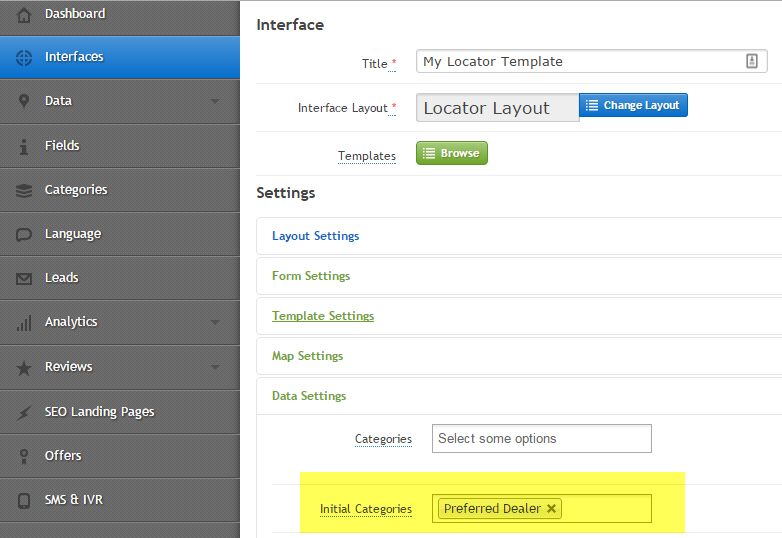Viewport: 782px width, 538px height.
Task: Click the Language speech bubble icon
Action: click(23, 234)
